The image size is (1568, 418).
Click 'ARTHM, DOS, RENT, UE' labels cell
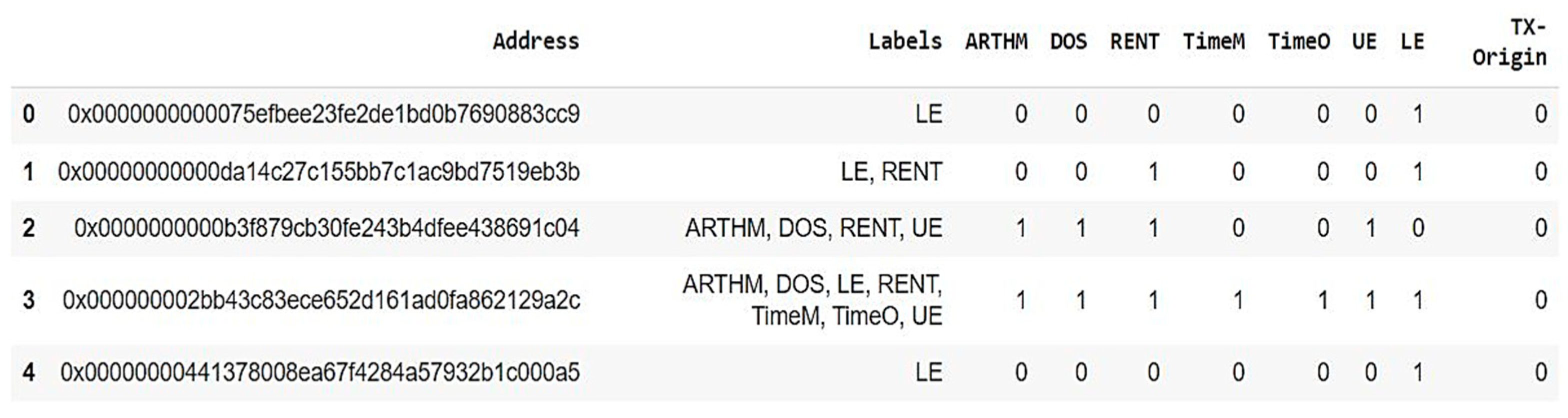pos(813,228)
